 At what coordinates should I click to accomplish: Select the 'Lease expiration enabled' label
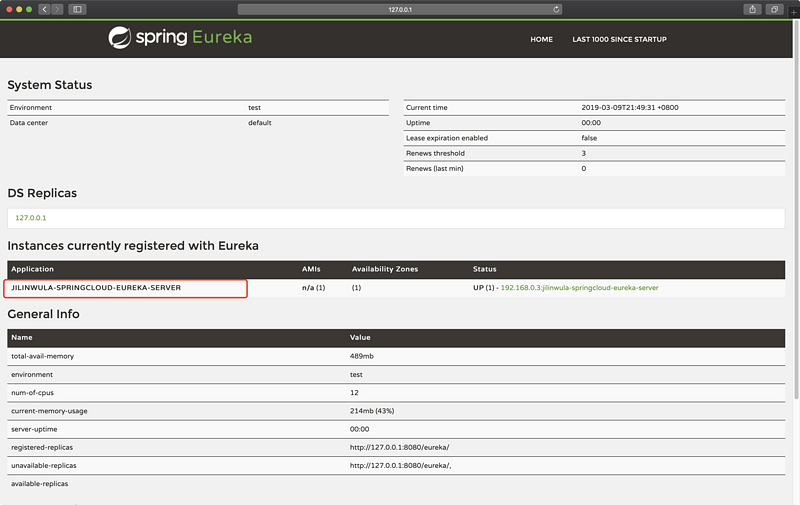447,138
